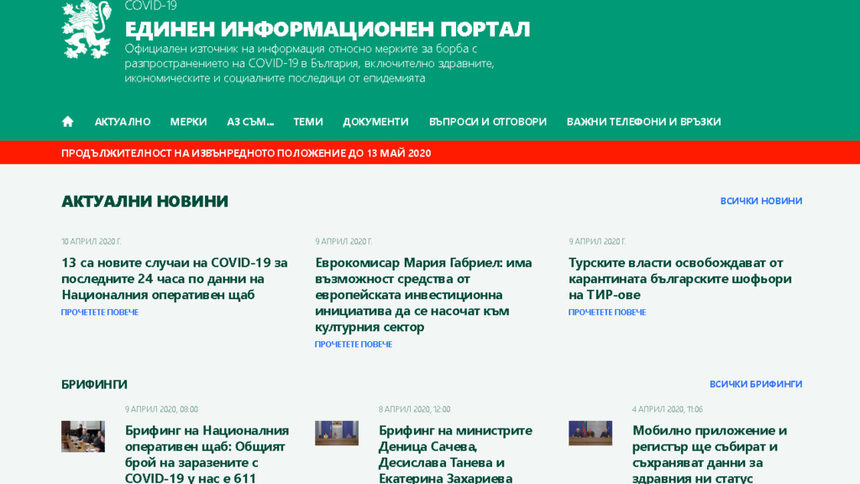Open headline about 13 new COVID-19 cases
Image resolution: width=860 pixels, height=484 pixels.
175,278
